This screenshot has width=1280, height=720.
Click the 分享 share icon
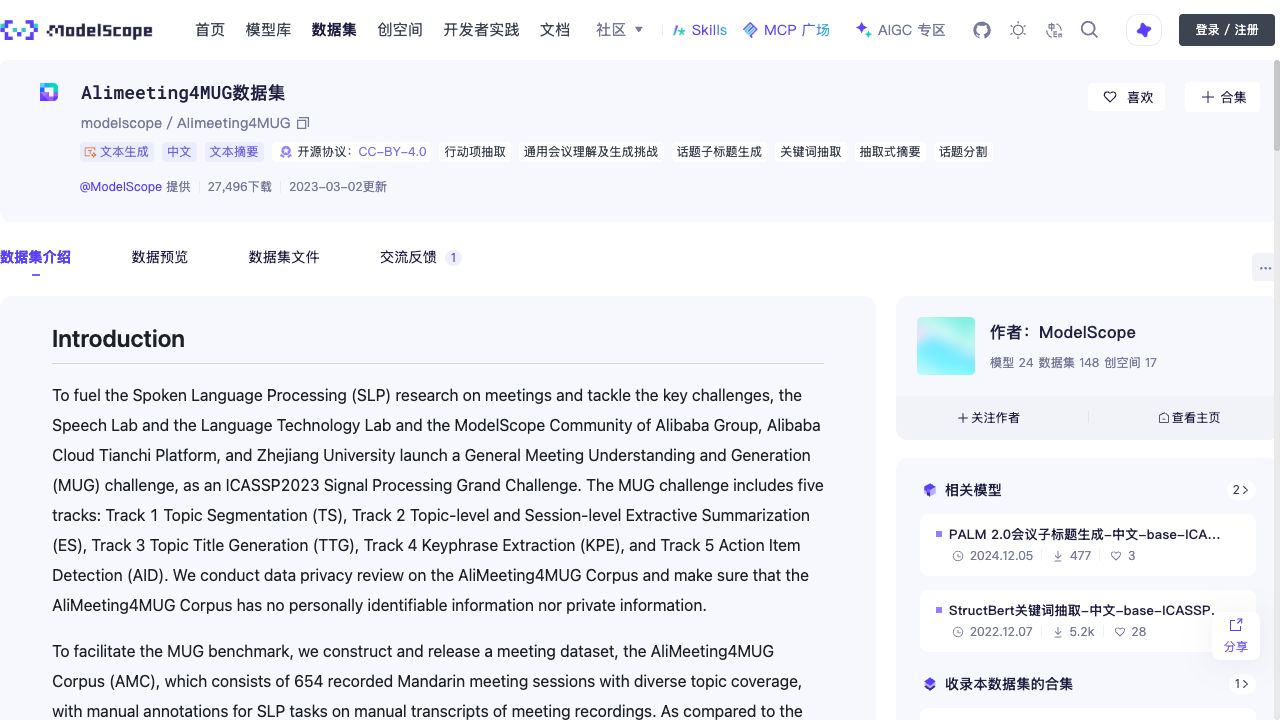pos(1236,634)
